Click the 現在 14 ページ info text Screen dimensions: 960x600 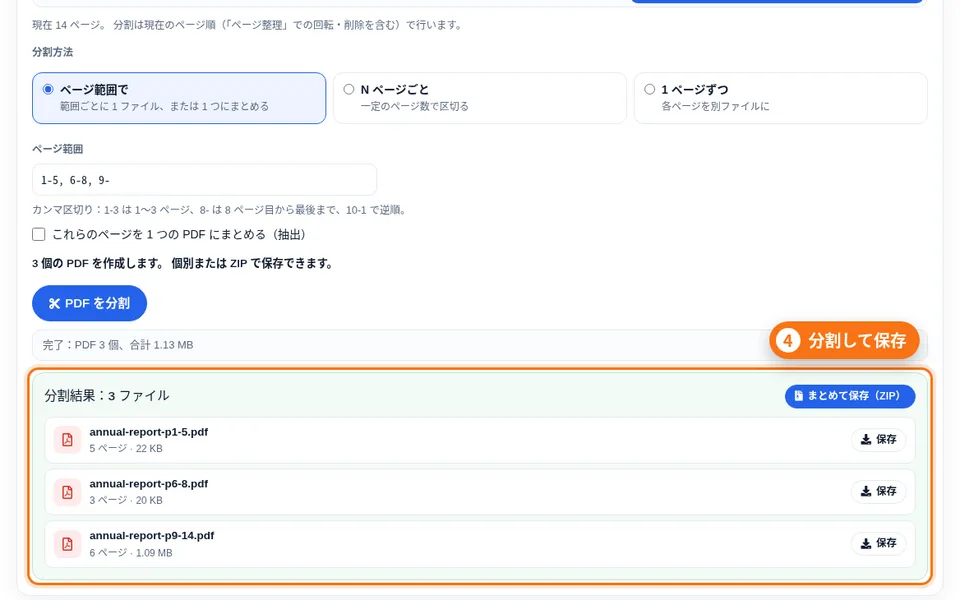[247, 25]
